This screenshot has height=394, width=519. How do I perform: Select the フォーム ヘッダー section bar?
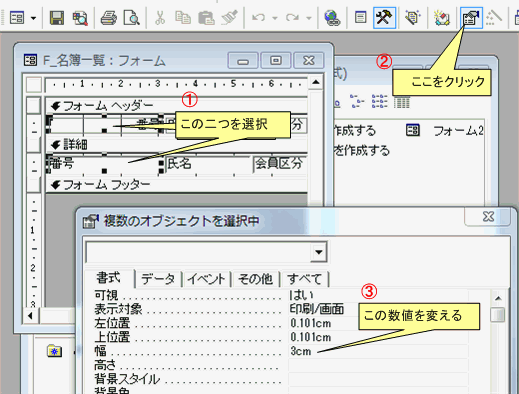pyautogui.click(x=176, y=106)
